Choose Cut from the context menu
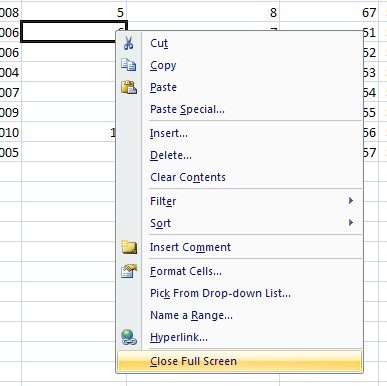Screen dimensions: 387x386 click(x=239, y=43)
